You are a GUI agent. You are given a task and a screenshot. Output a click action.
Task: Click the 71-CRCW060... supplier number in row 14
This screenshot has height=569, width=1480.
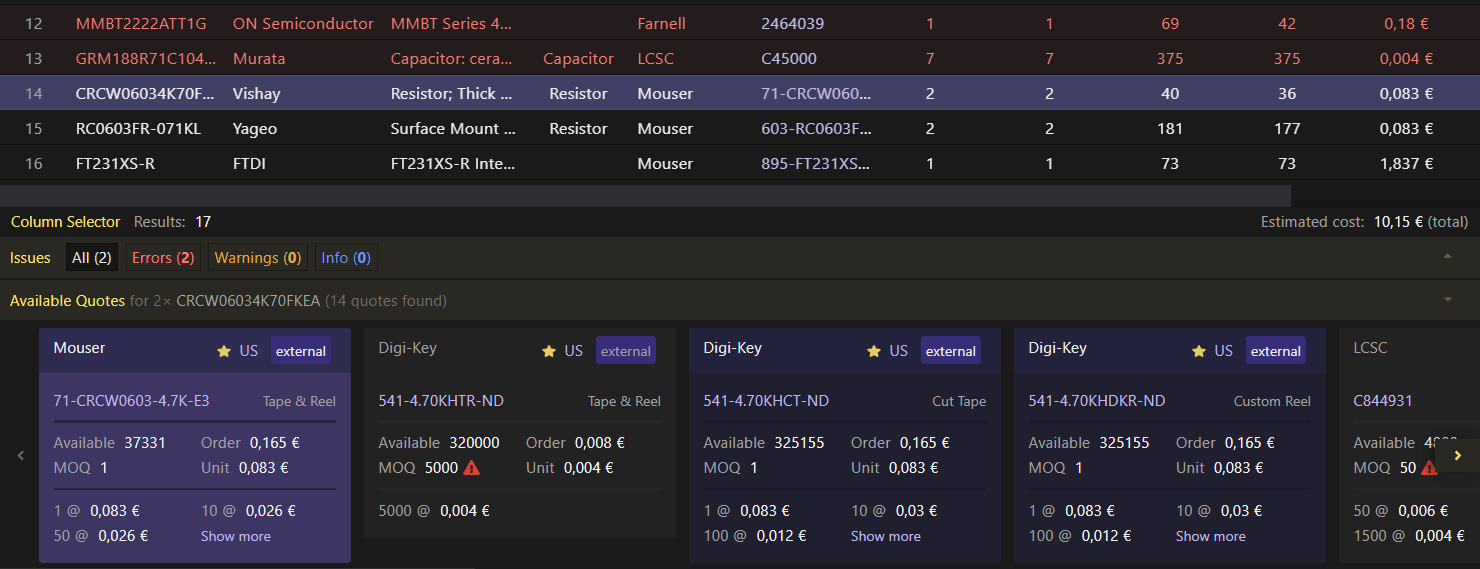point(816,94)
